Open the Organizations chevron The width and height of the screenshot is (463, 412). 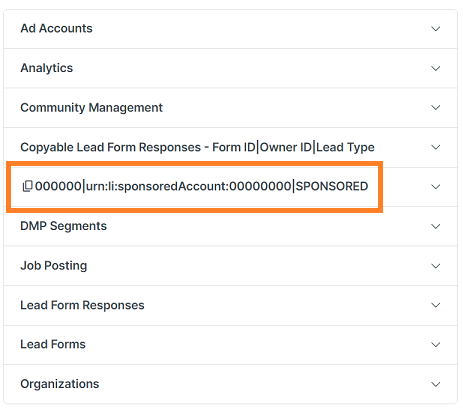436,384
